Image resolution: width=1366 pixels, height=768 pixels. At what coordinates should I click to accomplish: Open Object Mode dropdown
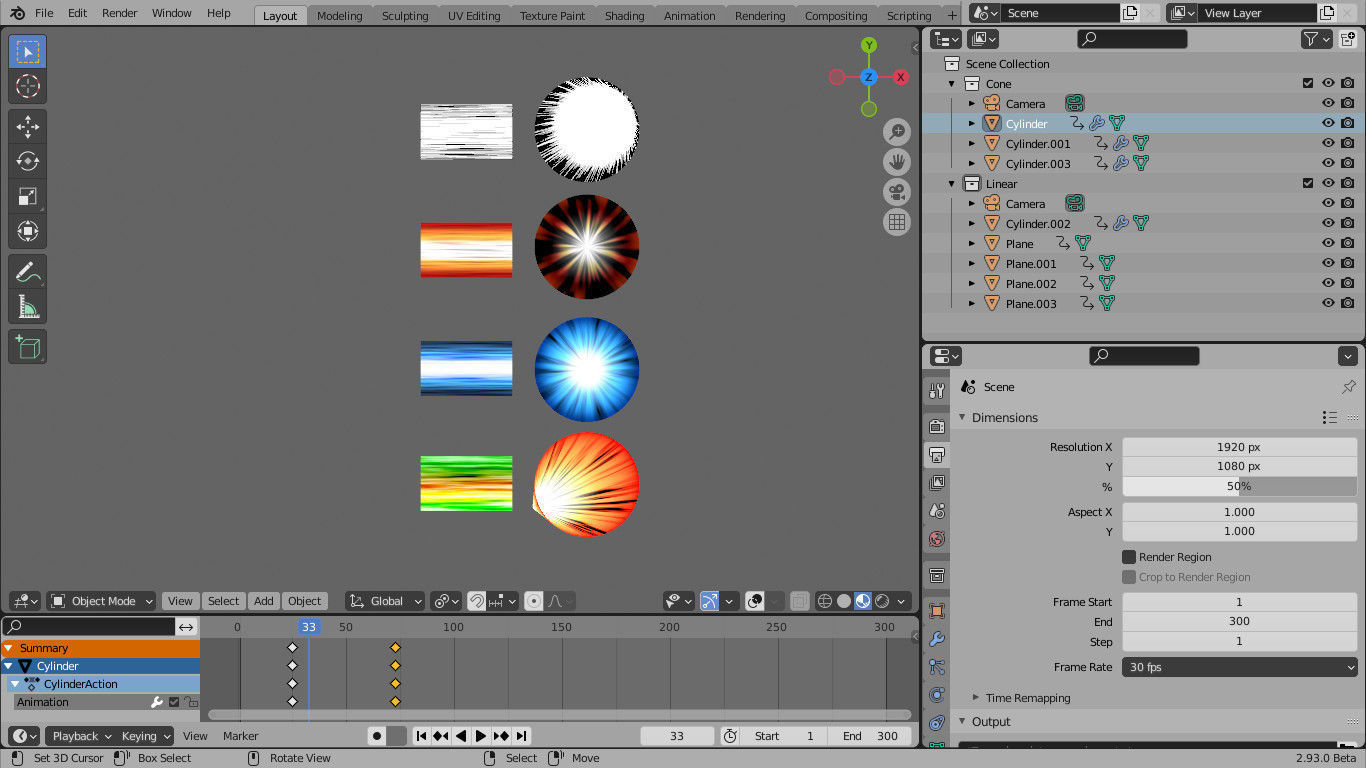tap(101, 601)
